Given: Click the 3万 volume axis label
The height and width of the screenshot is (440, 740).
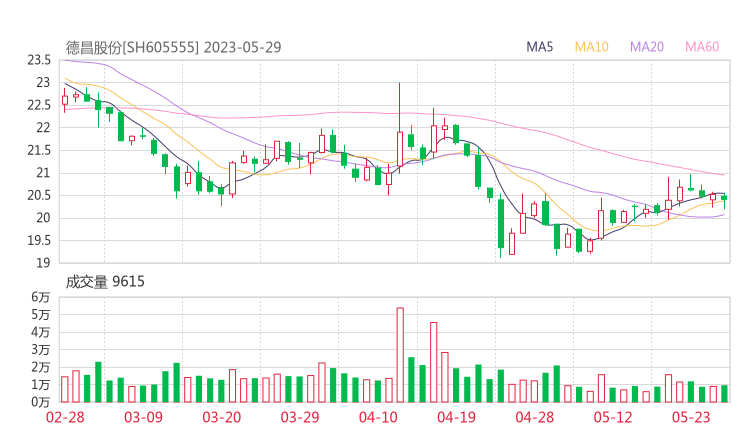Looking at the screenshot, I should pyautogui.click(x=40, y=350).
